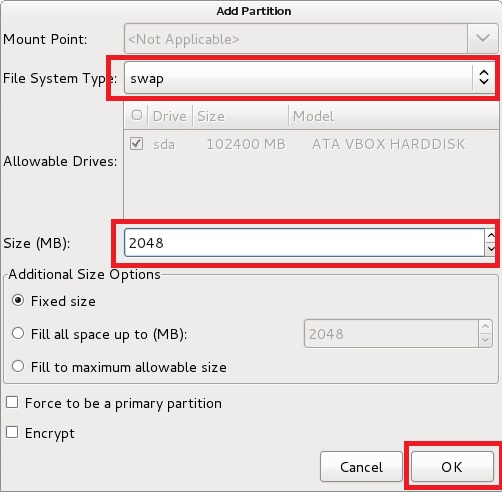Click the radio column header in drives list
This screenshot has width=502, height=492.
coord(136,116)
